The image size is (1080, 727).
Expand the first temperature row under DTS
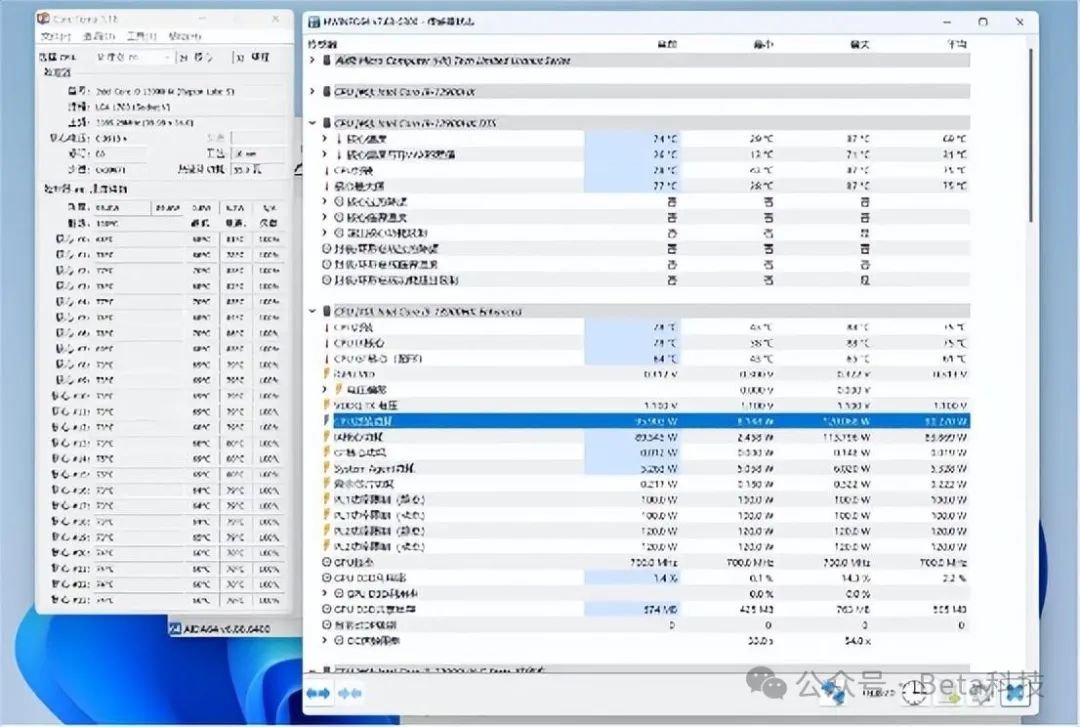[325, 139]
